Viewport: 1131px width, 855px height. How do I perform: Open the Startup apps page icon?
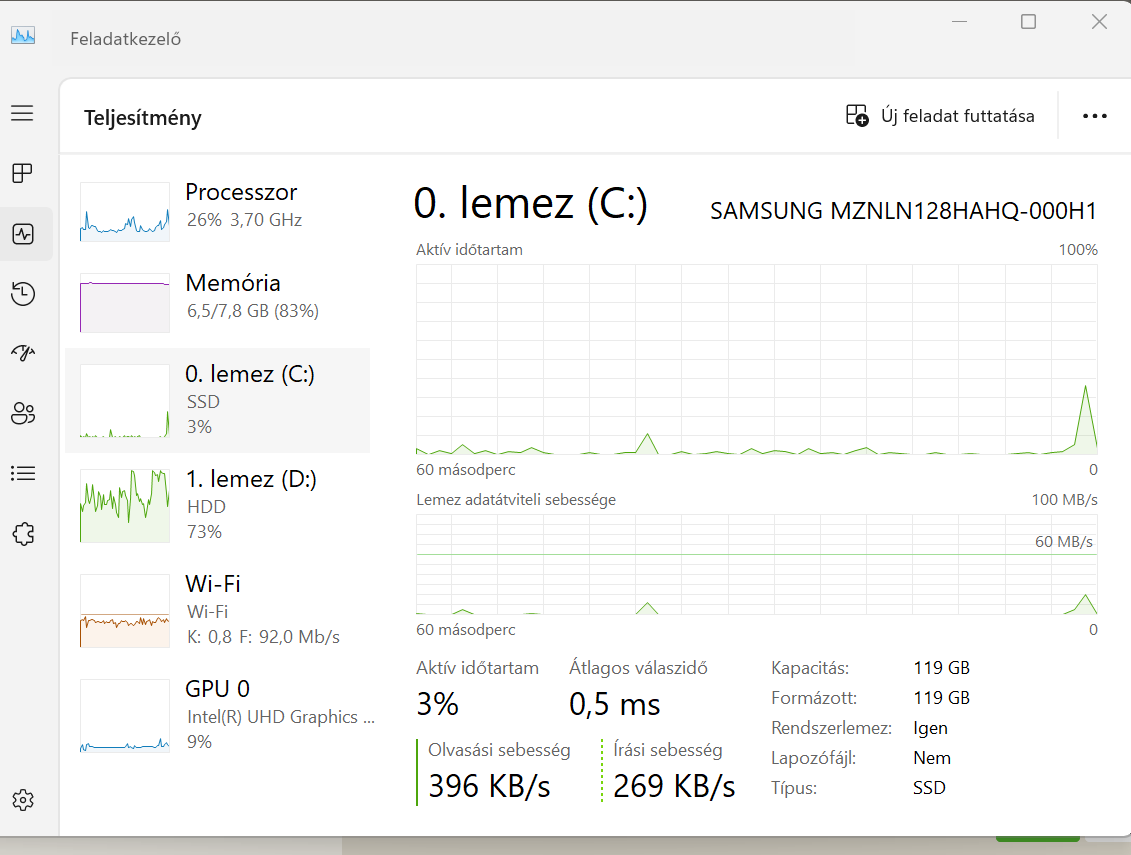coord(23,353)
